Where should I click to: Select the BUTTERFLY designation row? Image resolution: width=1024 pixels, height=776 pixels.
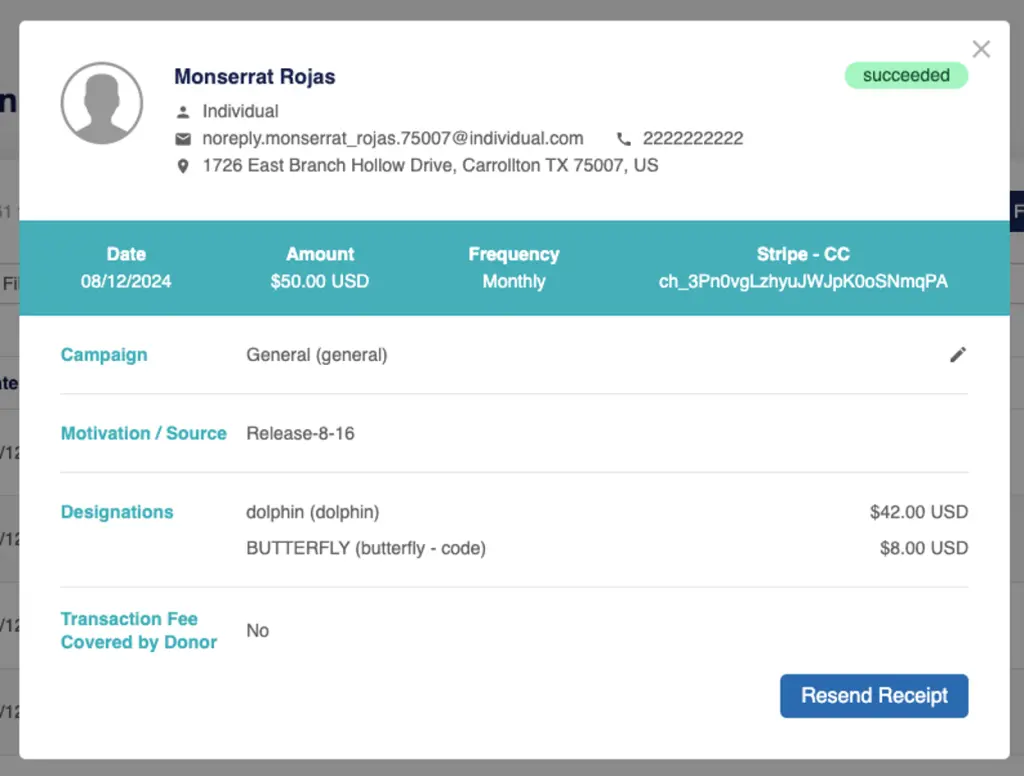[x=365, y=548]
